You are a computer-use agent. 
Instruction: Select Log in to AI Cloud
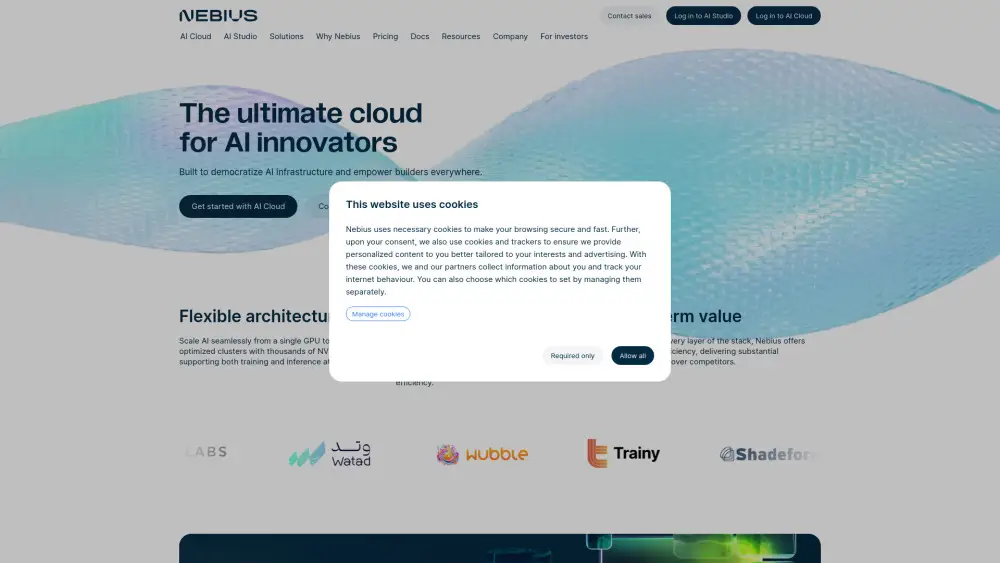(784, 16)
